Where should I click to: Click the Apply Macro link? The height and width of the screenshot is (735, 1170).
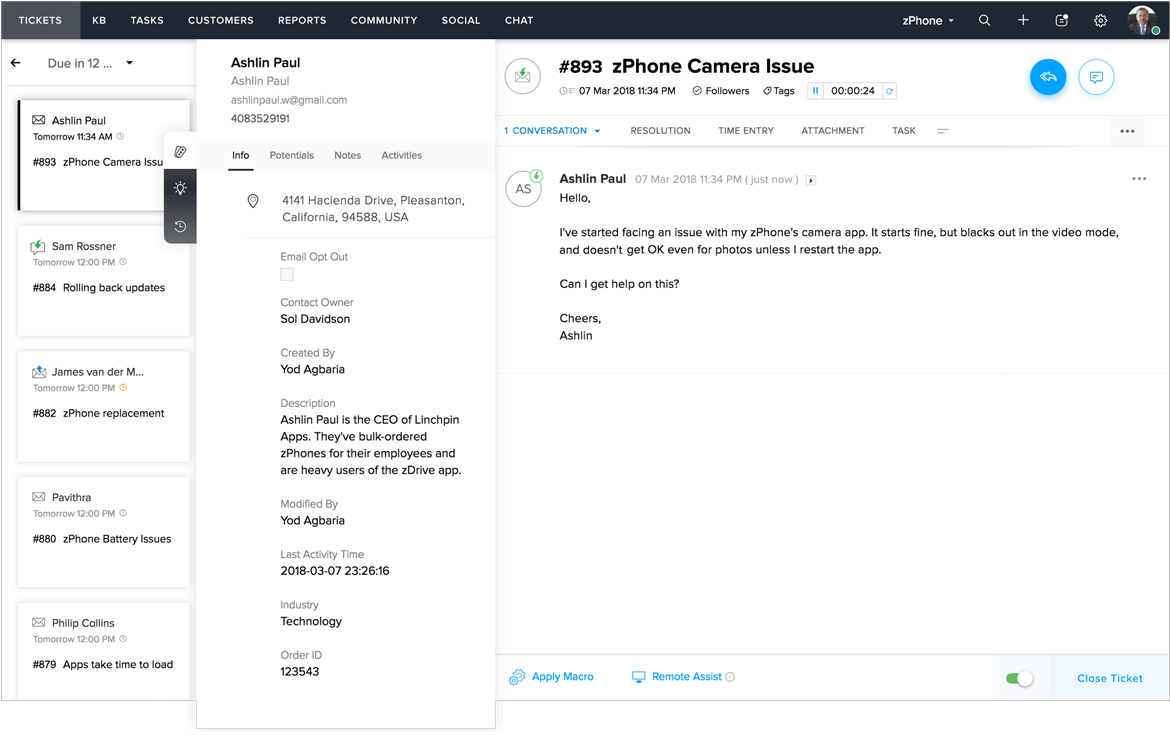point(562,677)
